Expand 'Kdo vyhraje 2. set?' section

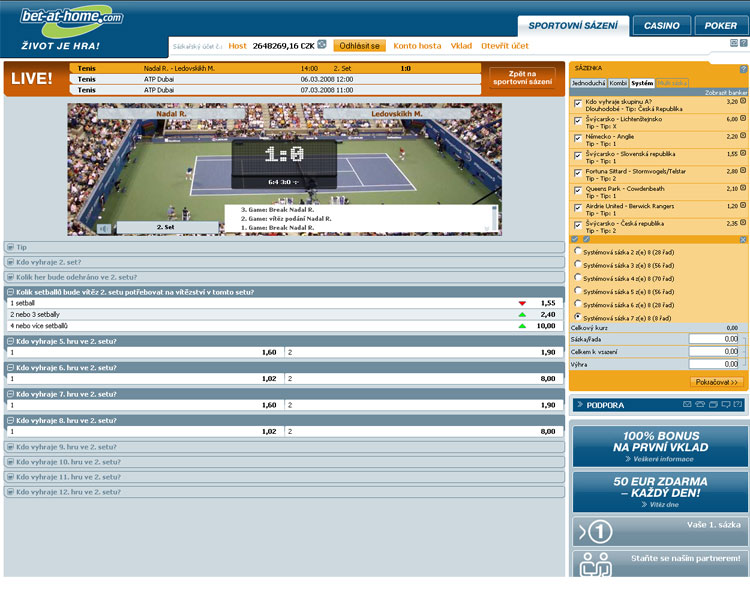[10, 262]
